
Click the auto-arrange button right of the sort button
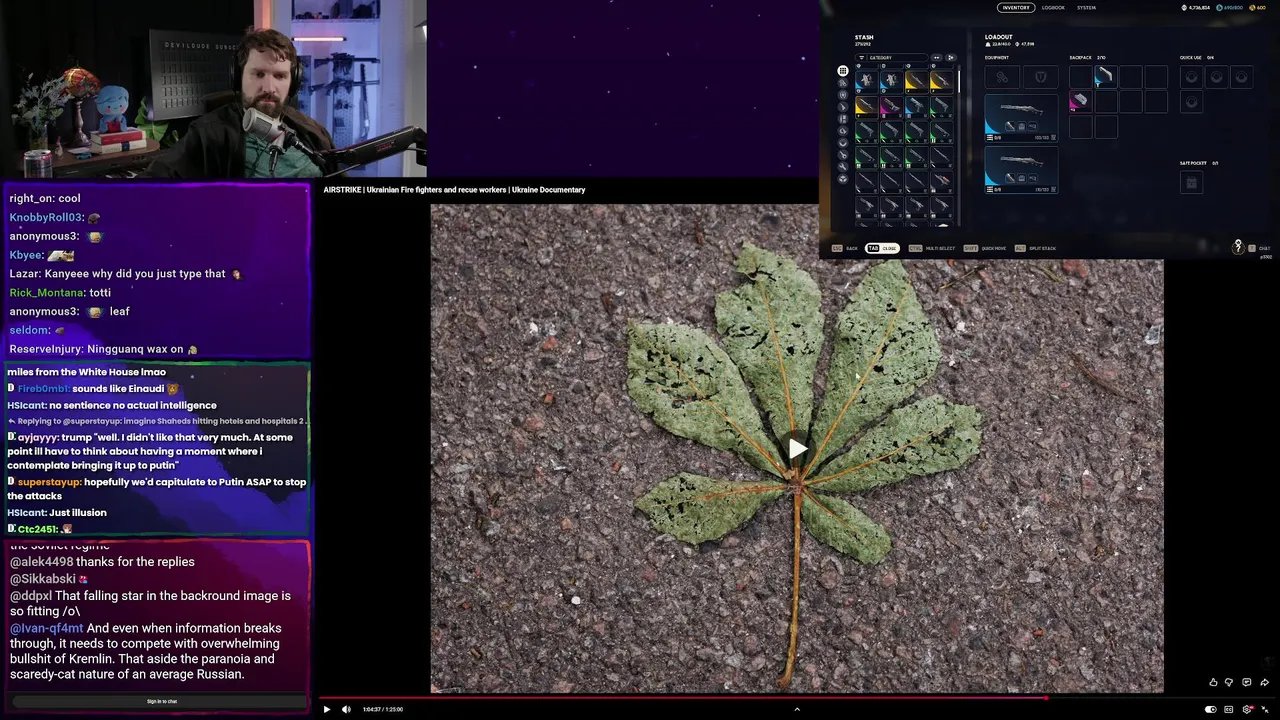pos(951,58)
